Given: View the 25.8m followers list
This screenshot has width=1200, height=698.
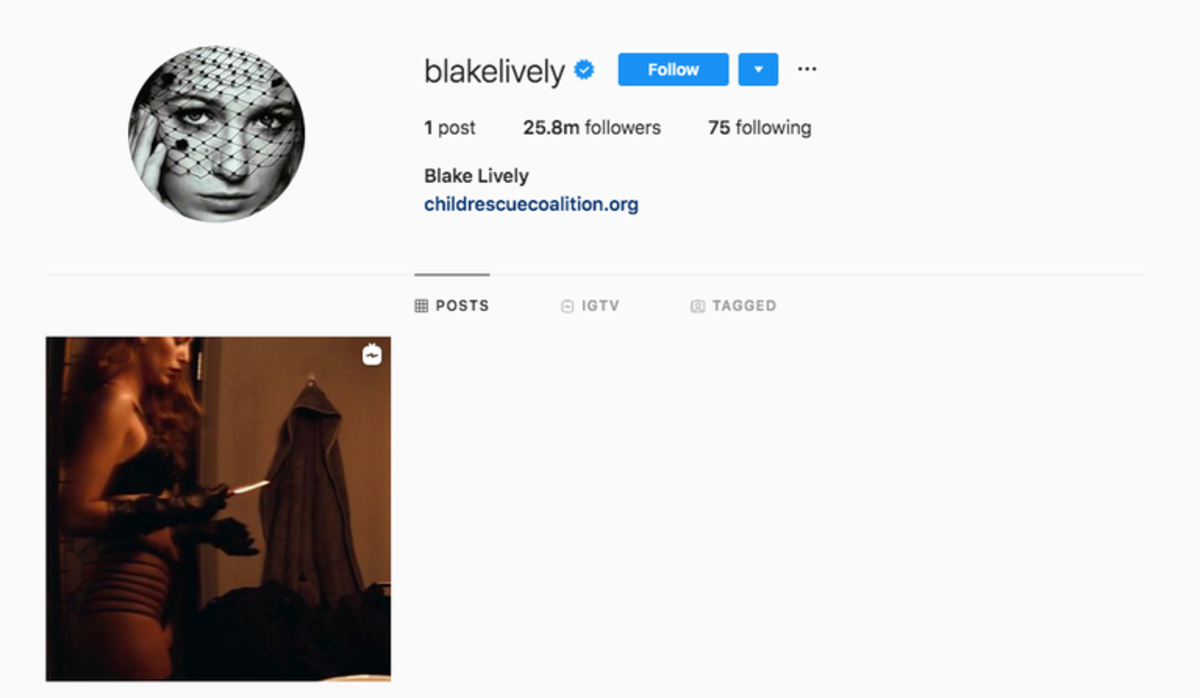Looking at the screenshot, I should click(592, 128).
